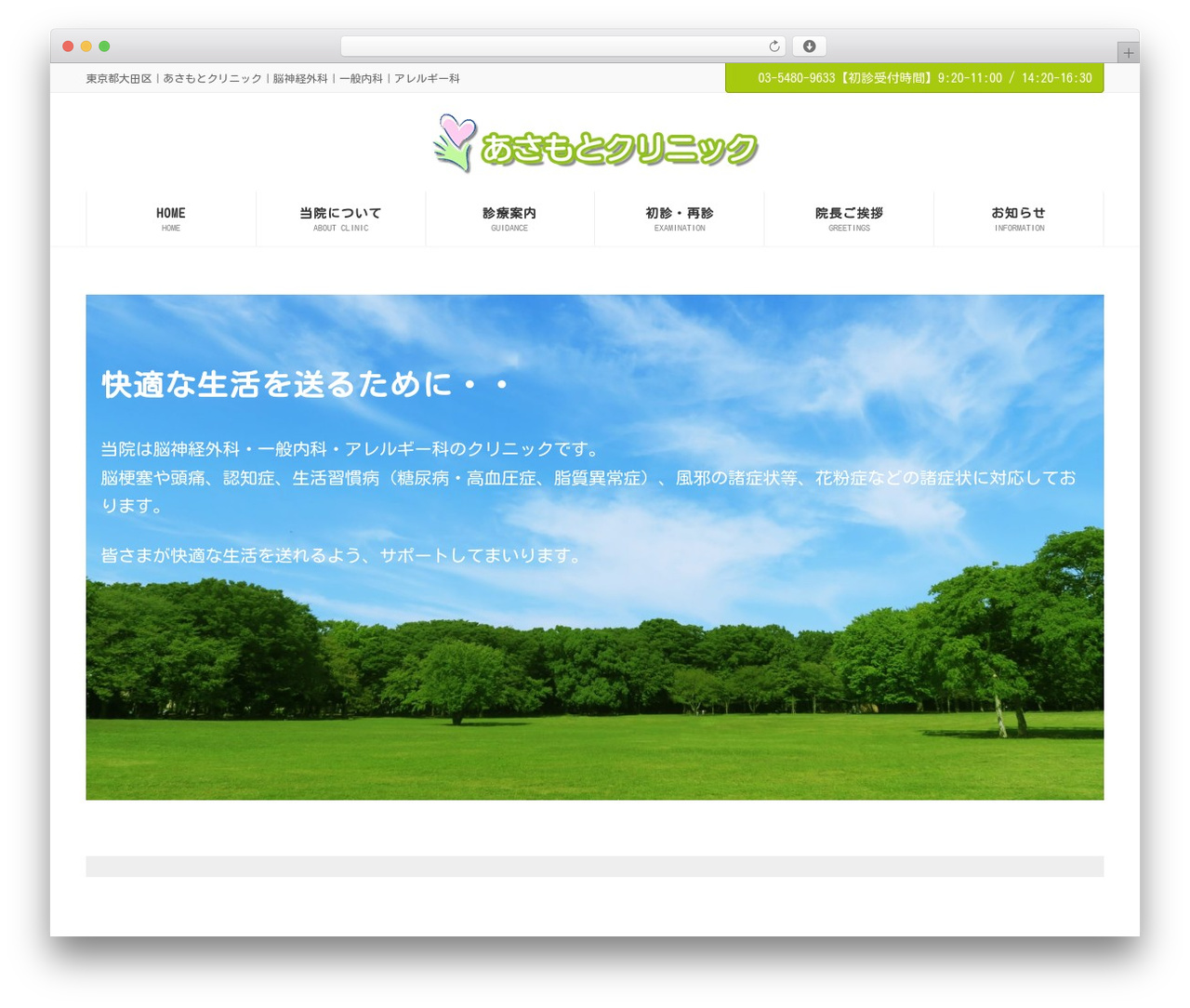Open 当院について (About Clinic) menu
1190x1008 pixels.
pos(340,219)
